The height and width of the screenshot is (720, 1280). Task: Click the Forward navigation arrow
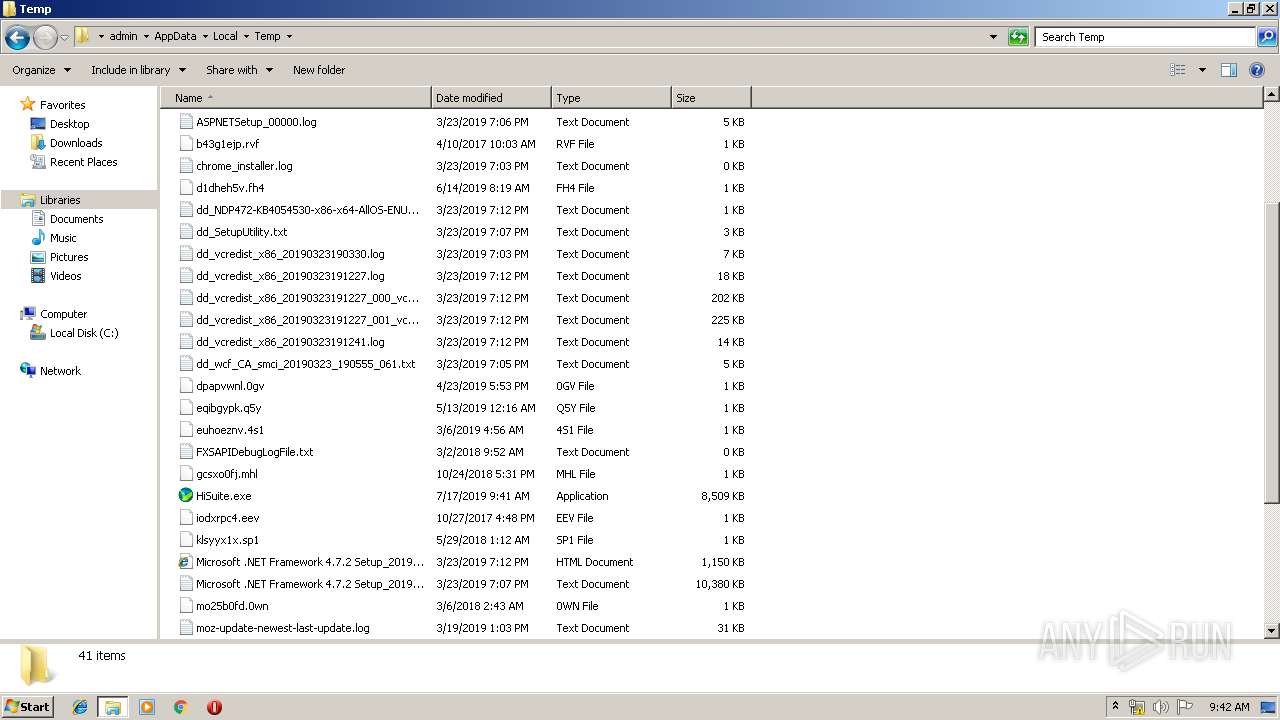(x=45, y=38)
